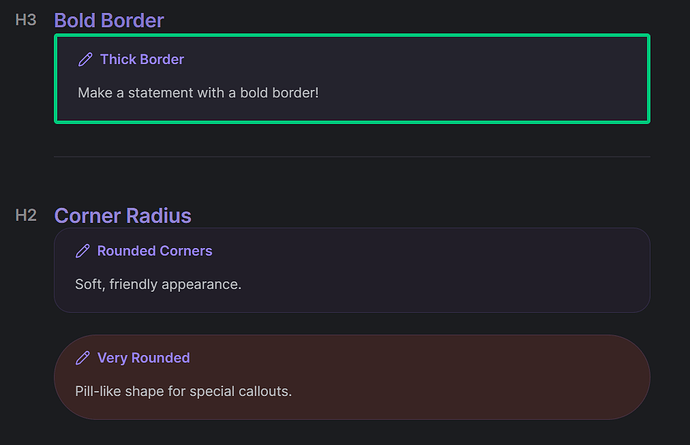690x445 pixels.
Task: Click the blank gap between the two rounded callouts
Action: (352, 324)
